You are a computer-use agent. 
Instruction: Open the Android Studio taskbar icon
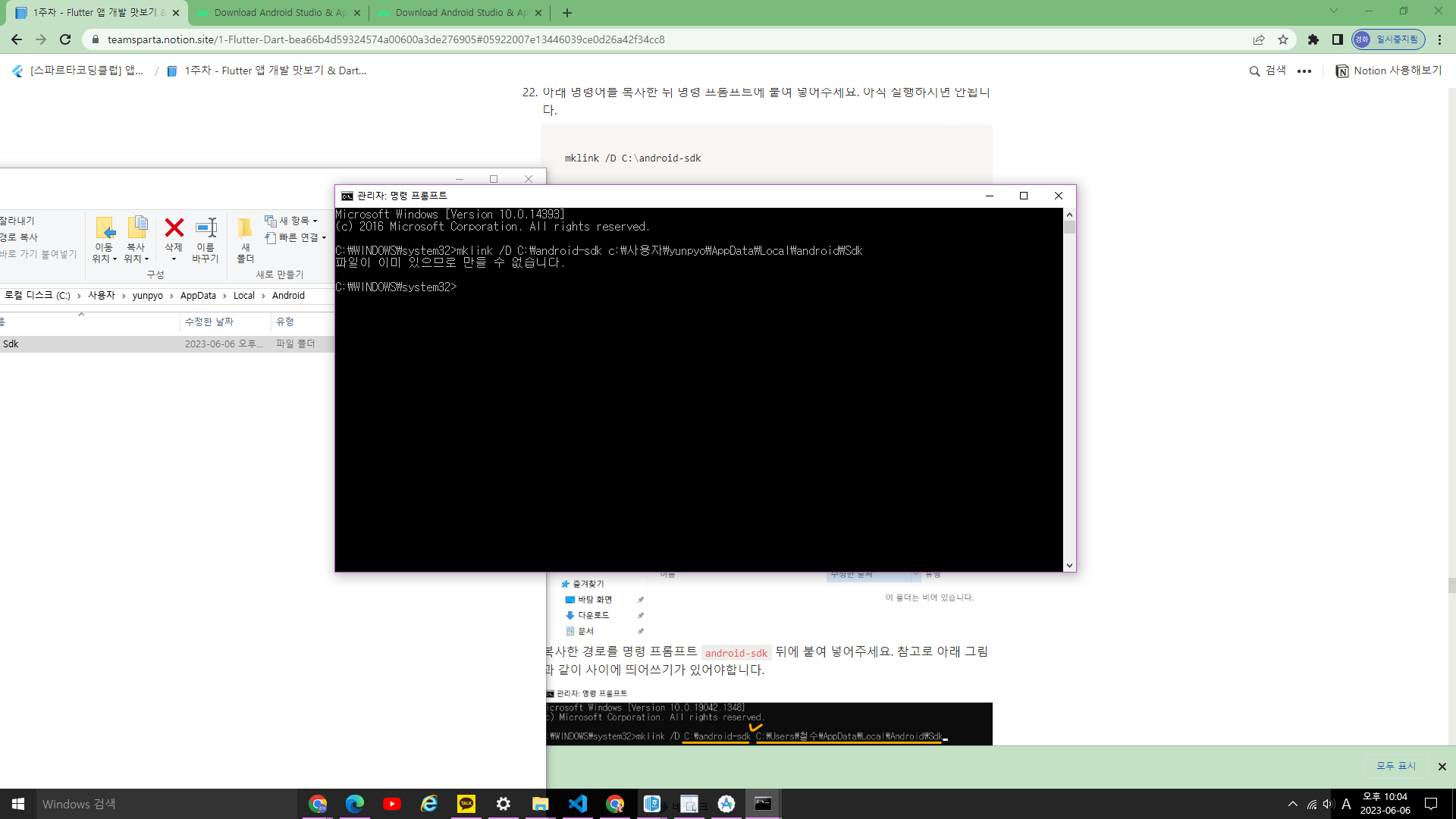coord(726,804)
